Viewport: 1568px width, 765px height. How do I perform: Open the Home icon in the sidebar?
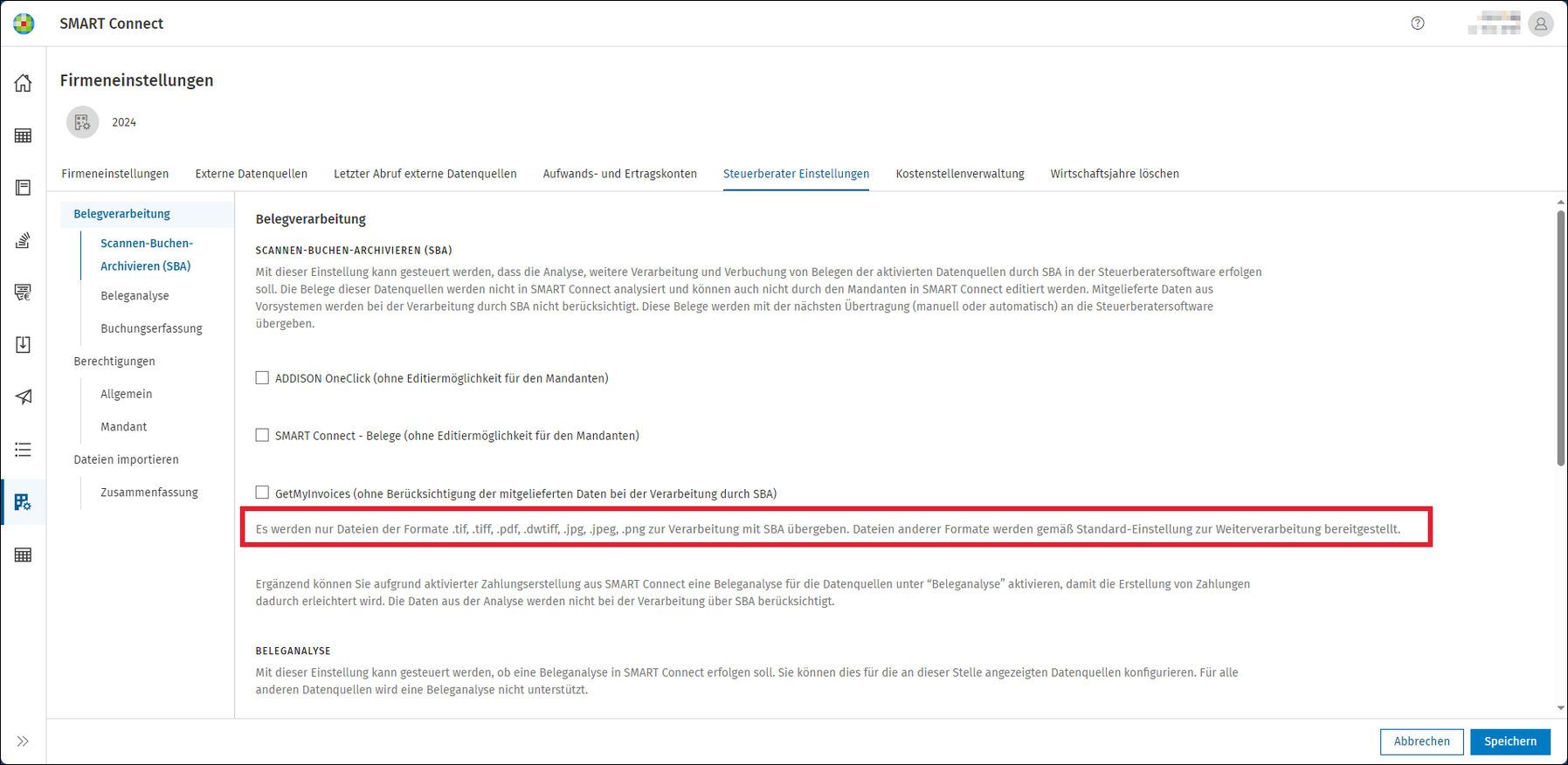[24, 83]
